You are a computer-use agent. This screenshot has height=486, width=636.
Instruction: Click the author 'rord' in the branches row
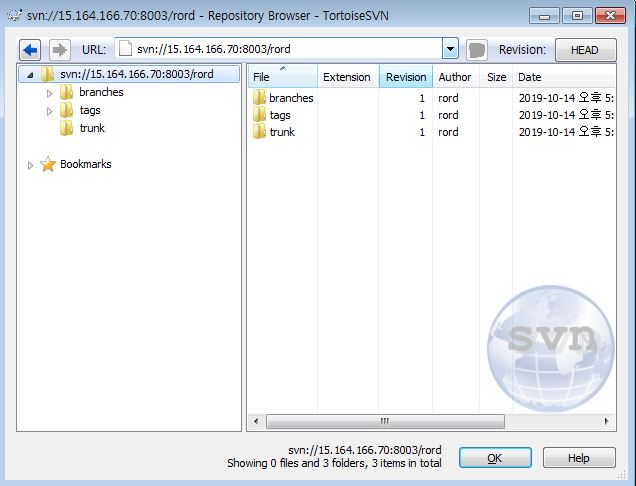448,98
